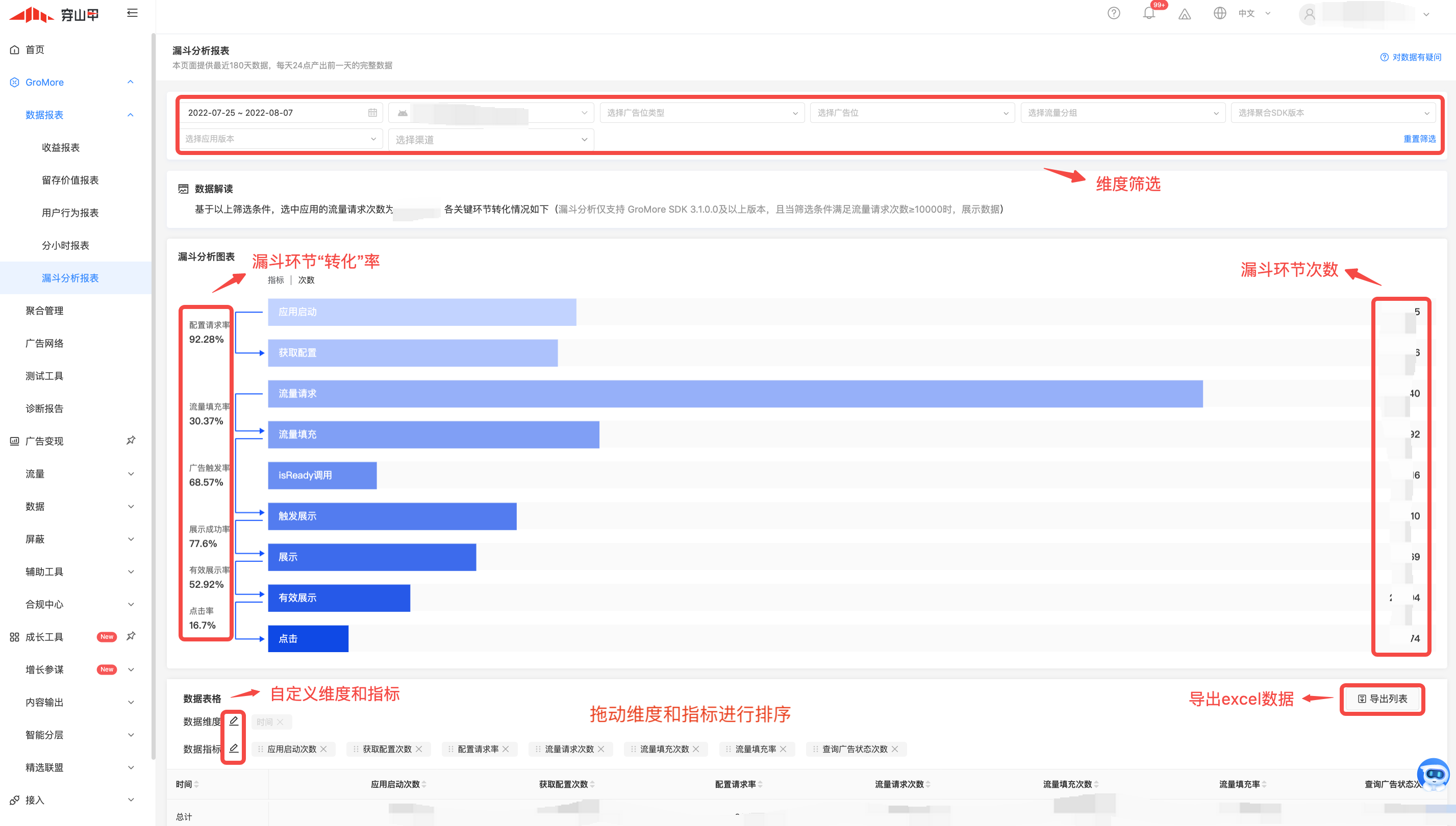Click the globe language icon

[1220, 13]
